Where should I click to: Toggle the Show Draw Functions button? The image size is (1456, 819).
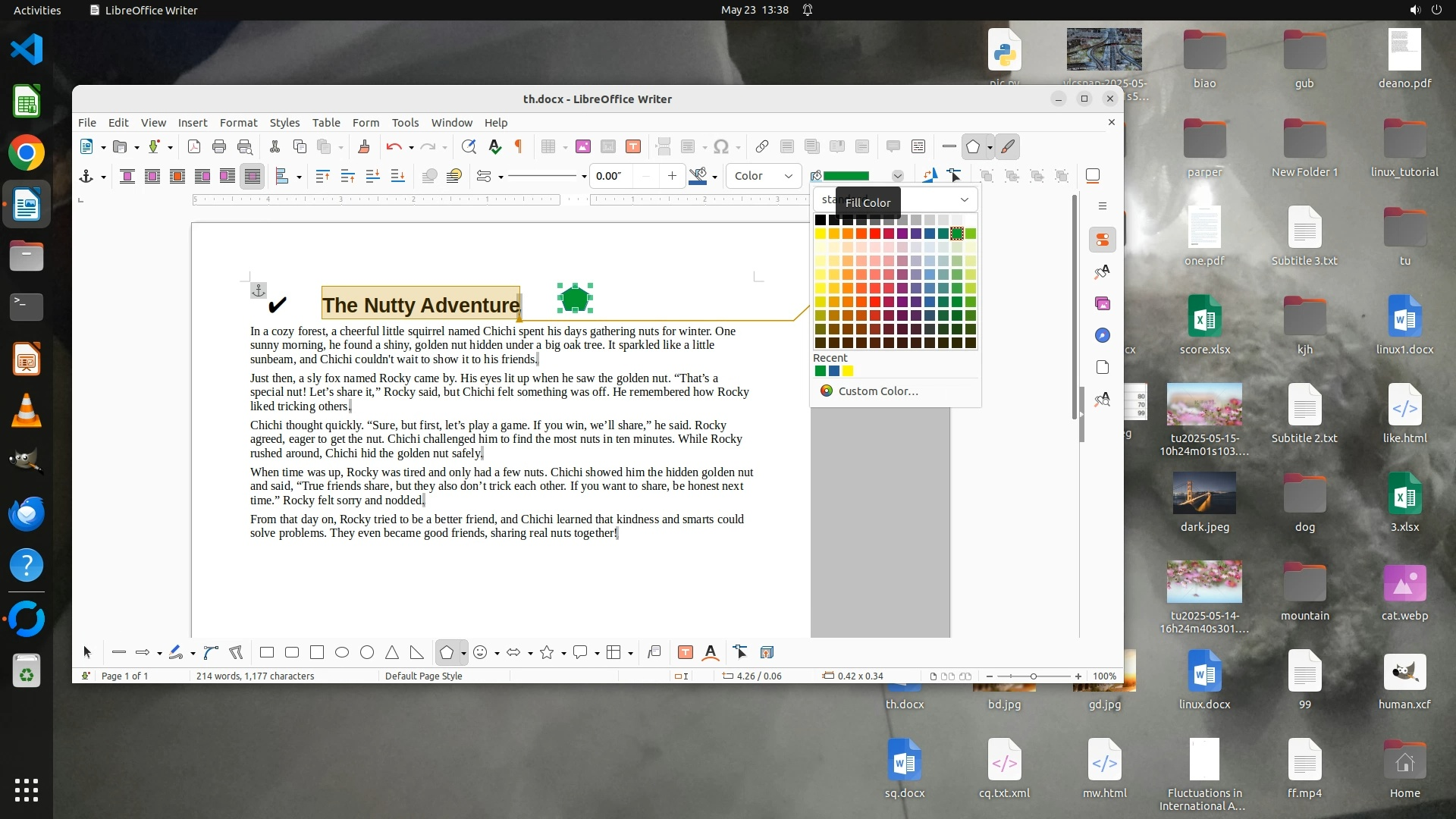pos(1008,146)
